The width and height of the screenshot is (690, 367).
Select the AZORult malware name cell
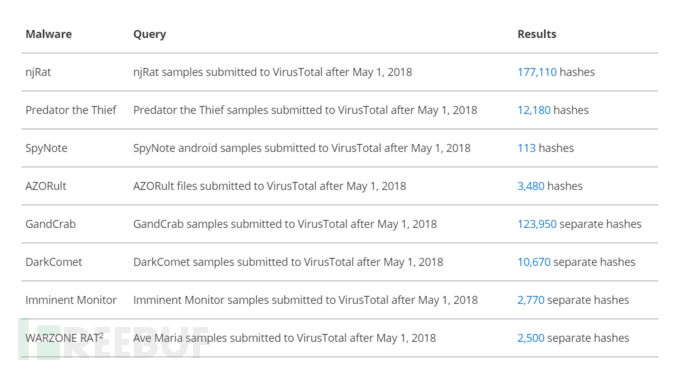point(46,186)
